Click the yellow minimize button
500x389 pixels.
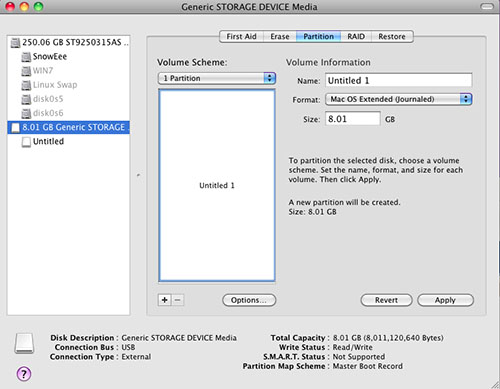click(x=24, y=6)
